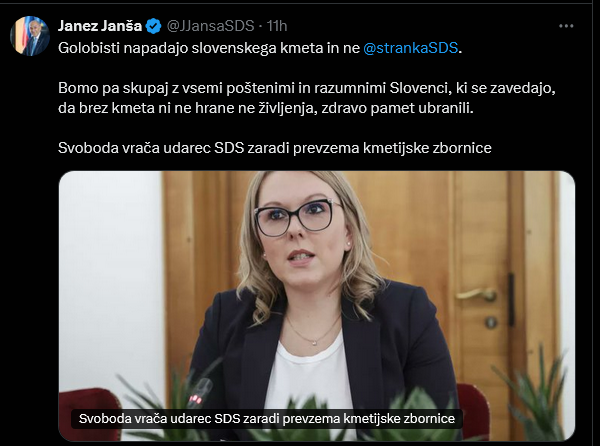The image size is (600, 446).
Task: Open the @JJansaSDS handle link
Action: tap(210, 26)
